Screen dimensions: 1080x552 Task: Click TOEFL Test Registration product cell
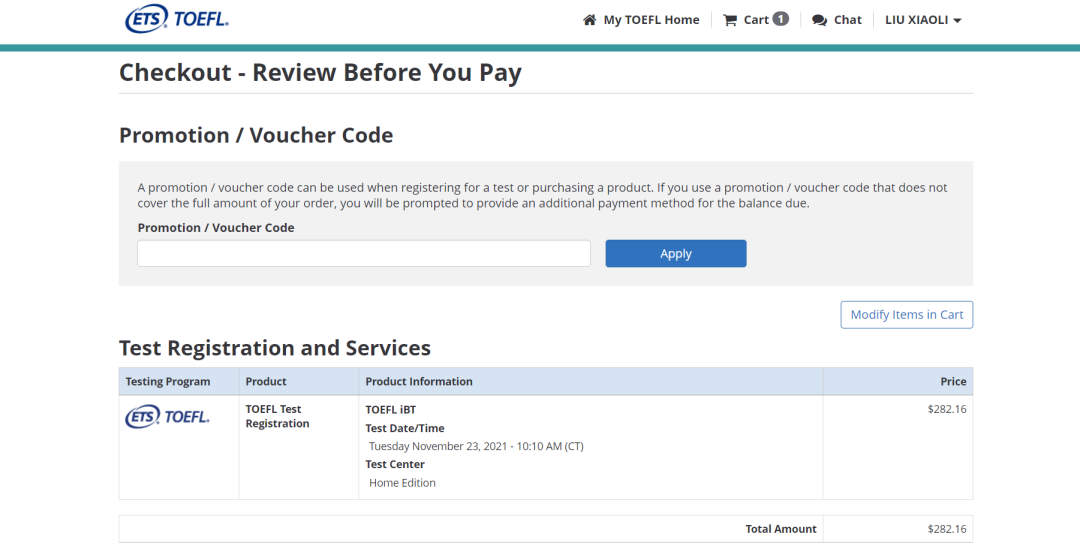click(278, 416)
